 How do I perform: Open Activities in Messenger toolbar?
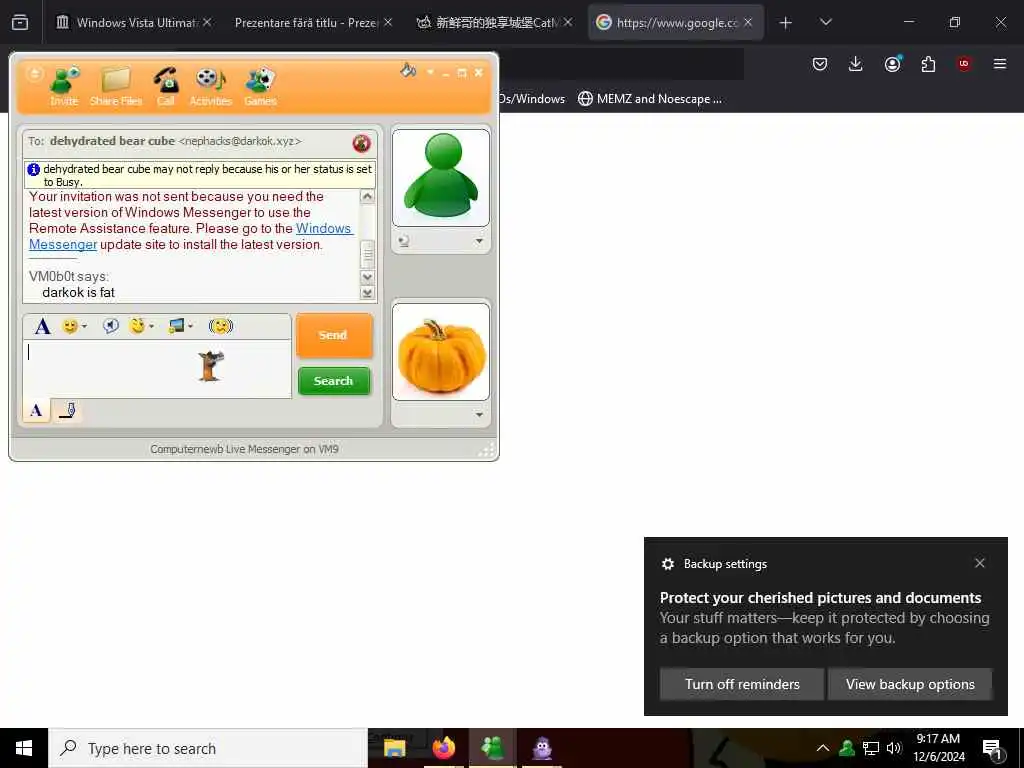click(210, 86)
